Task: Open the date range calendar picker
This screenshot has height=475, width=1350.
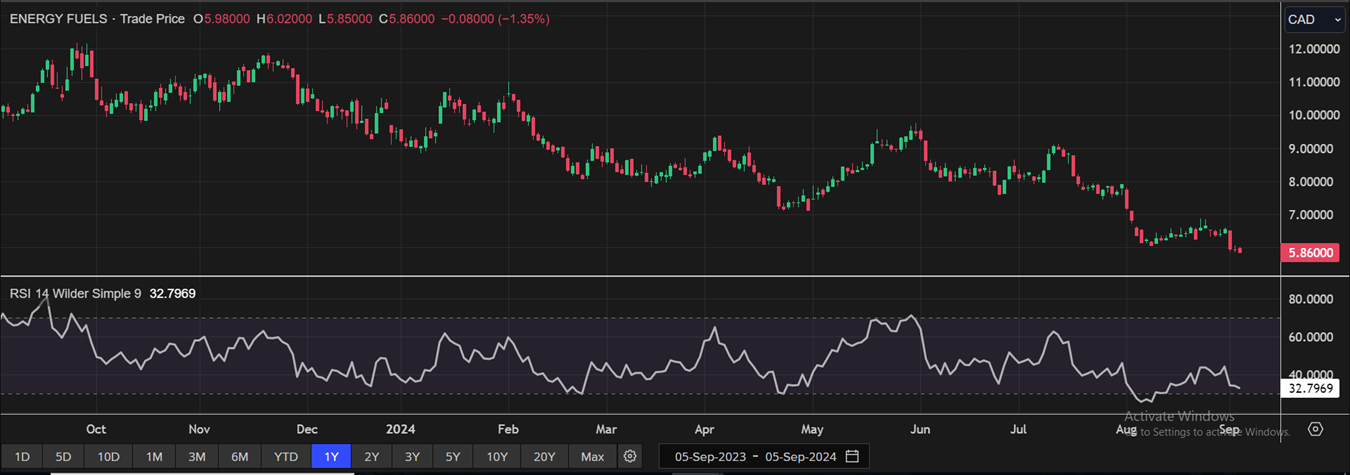Action: [x=852, y=457]
